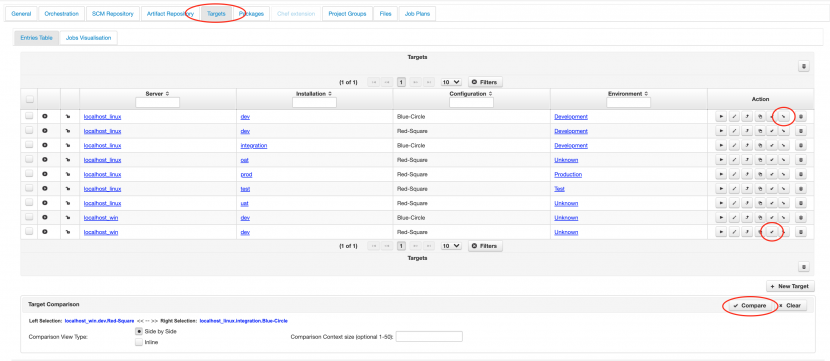Click the Compare button
This screenshot has height=361, width=830.
pyautogui.click(x=750, y=306)
